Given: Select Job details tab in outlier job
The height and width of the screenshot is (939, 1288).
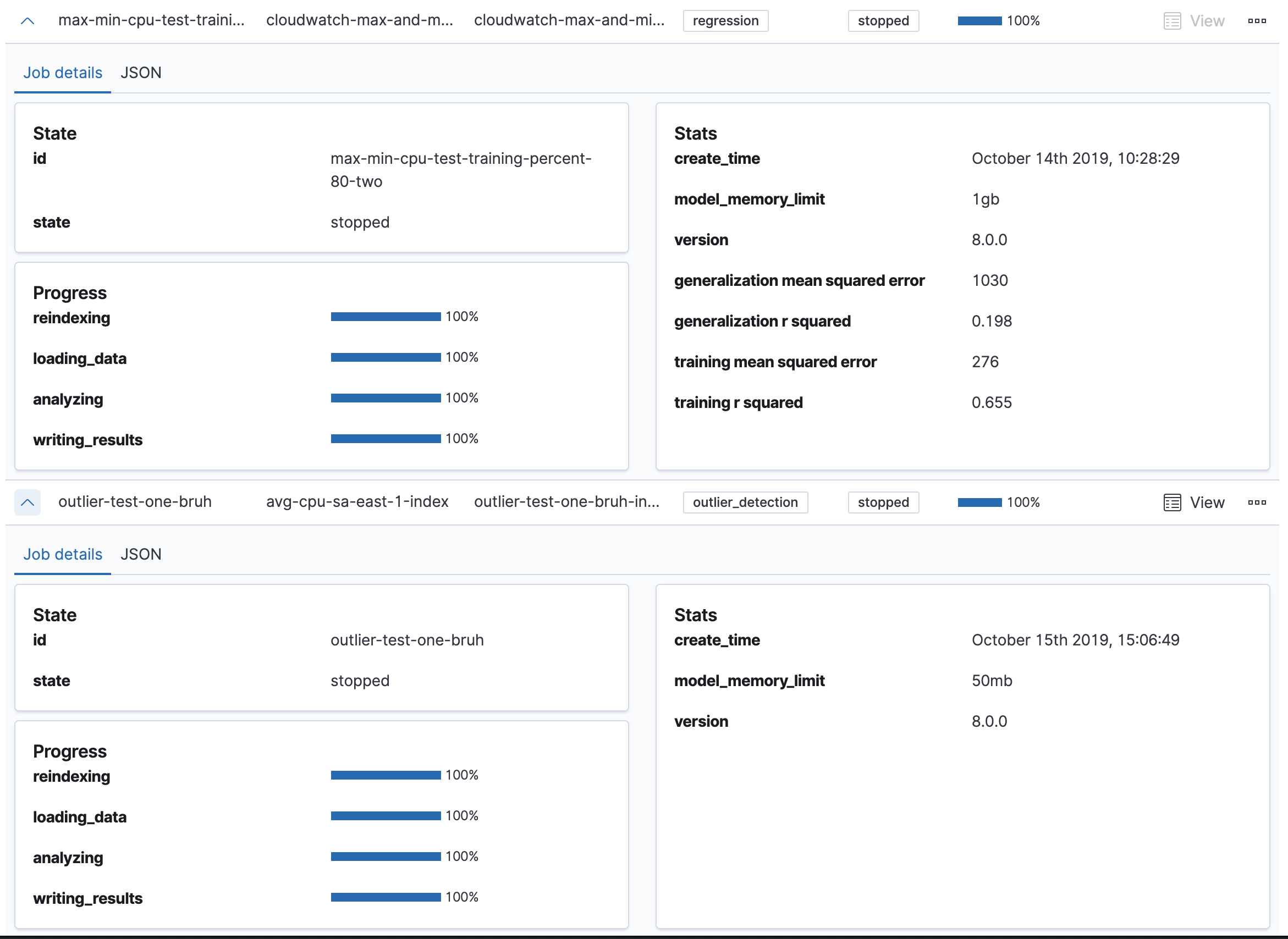Looking at the screenshot, I should click(x=63, y=554).
